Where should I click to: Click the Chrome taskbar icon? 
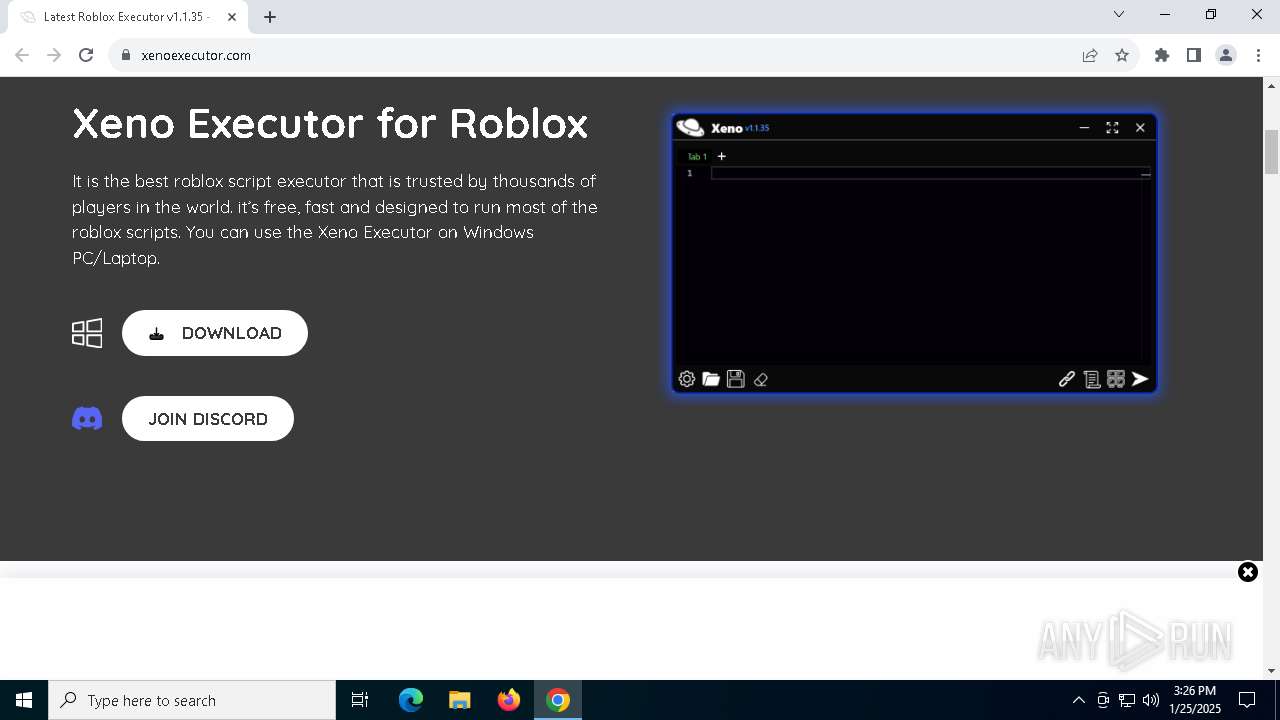pyautogui.click(x=558, y=700)
